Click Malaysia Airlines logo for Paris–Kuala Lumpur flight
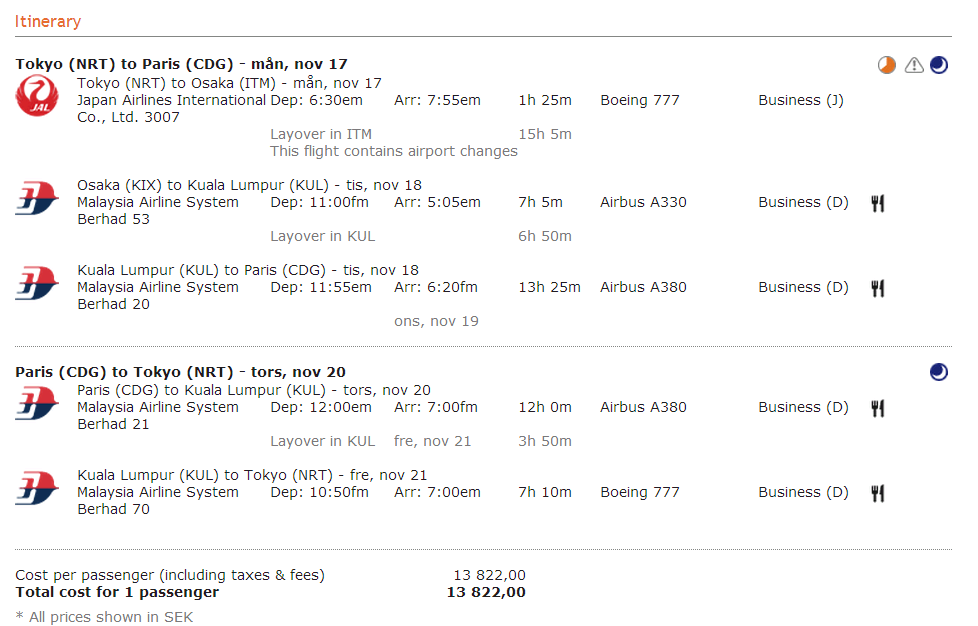Image resolution: width=978 pixels, height=626 pixels. [37, 404]
